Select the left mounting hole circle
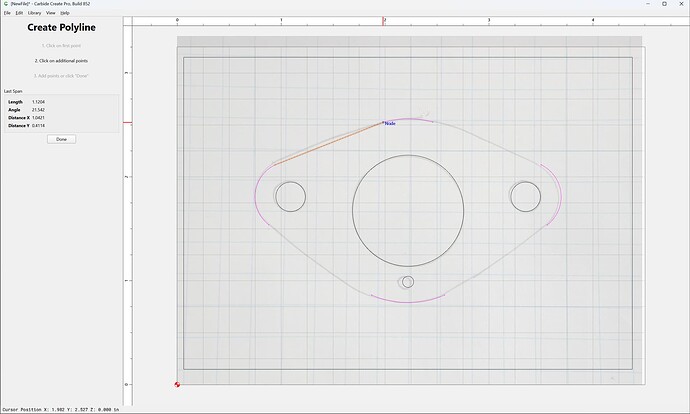This screenshot has height=414, width=690. click(x=290, y=197)
